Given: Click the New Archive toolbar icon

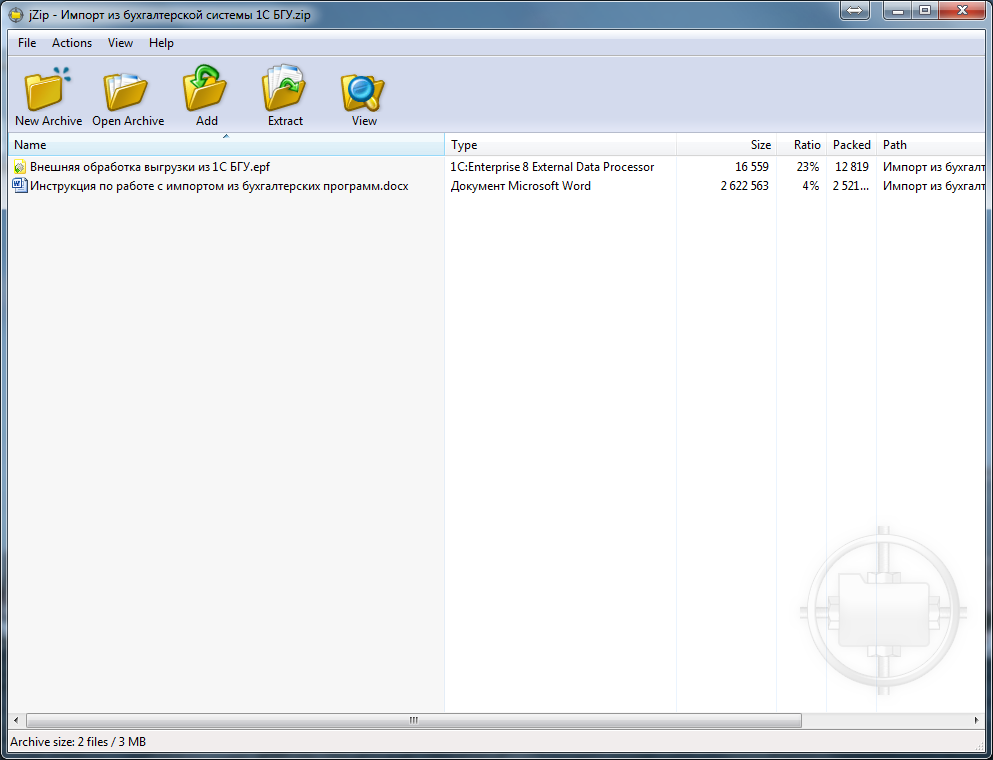Looking at the screenshot, I should tap(47, 91).
